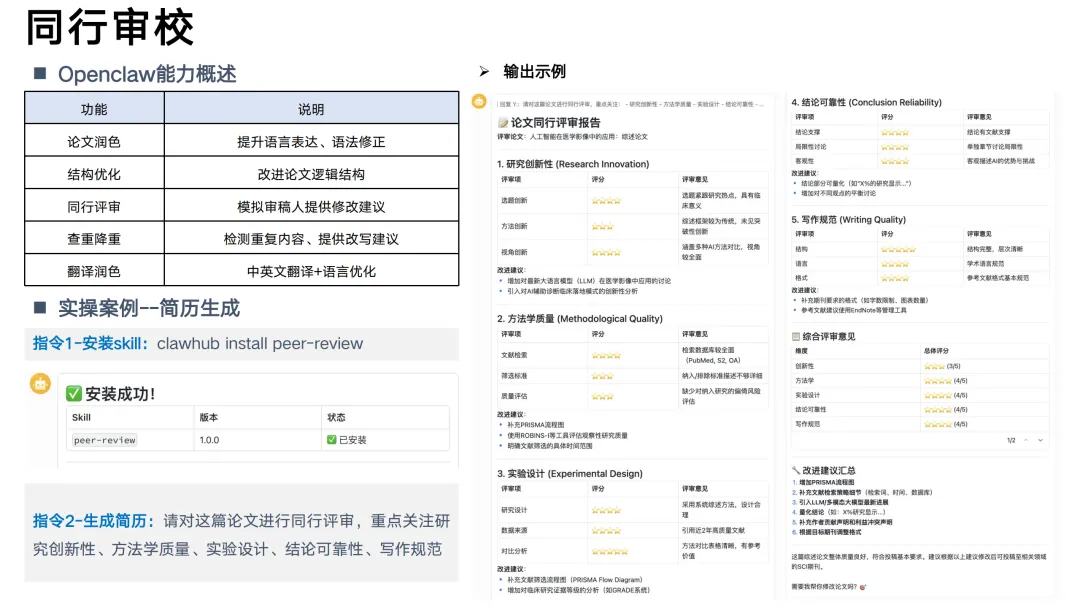1080x608 pixels.
Task: Click suggestion 6. 根据目标期刊调整格式
Action: 826,532
